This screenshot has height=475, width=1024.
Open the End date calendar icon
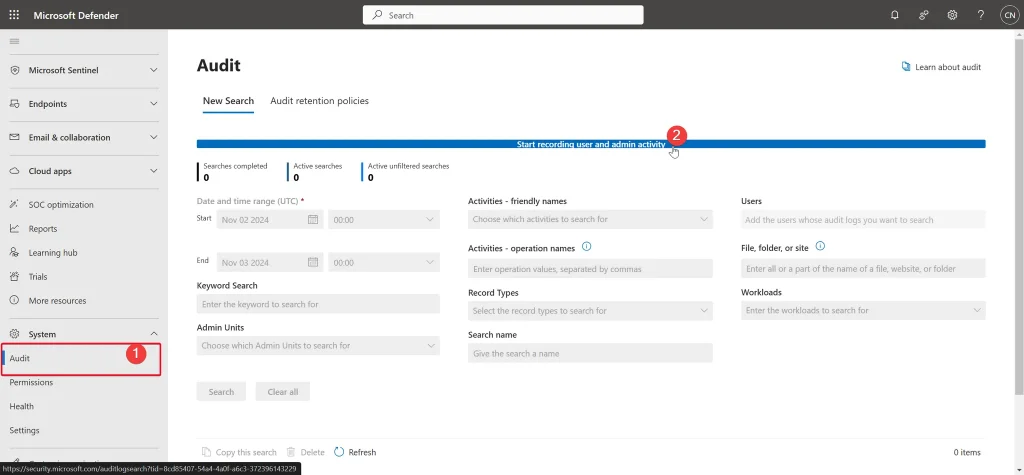313,262
